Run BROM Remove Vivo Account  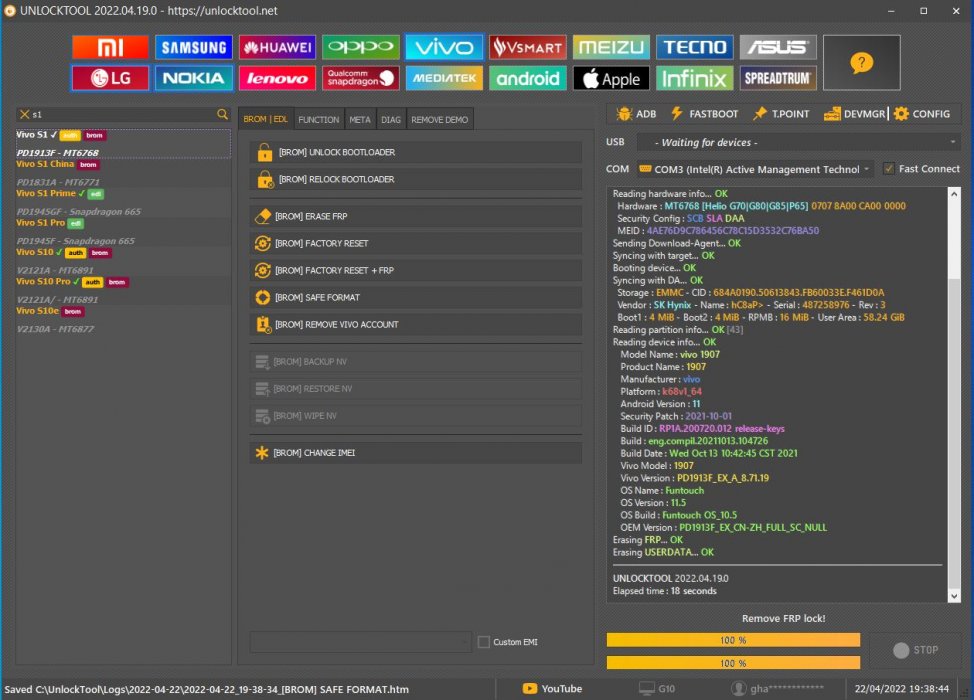coord(416,324)
